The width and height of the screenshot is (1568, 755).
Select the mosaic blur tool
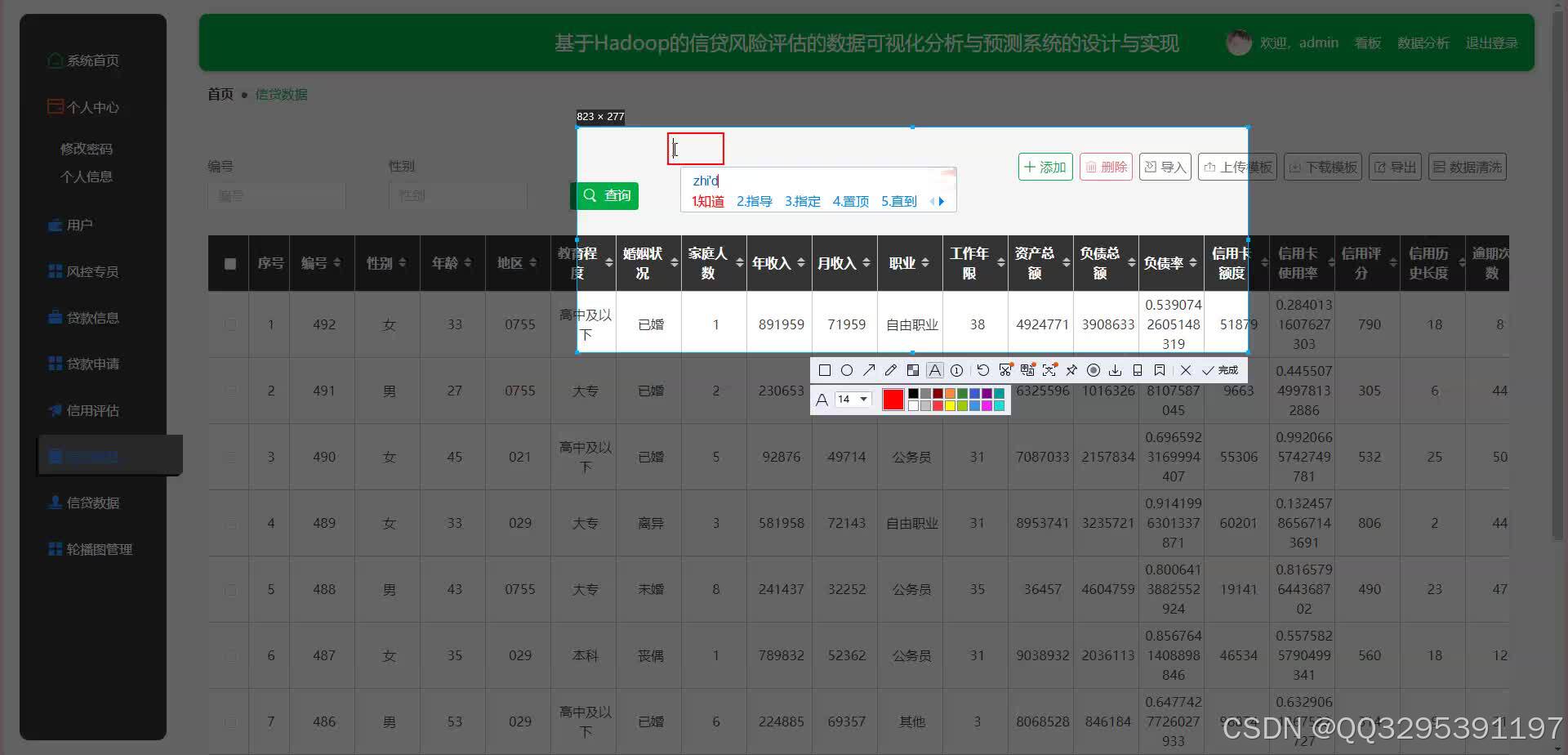point(913,369)
